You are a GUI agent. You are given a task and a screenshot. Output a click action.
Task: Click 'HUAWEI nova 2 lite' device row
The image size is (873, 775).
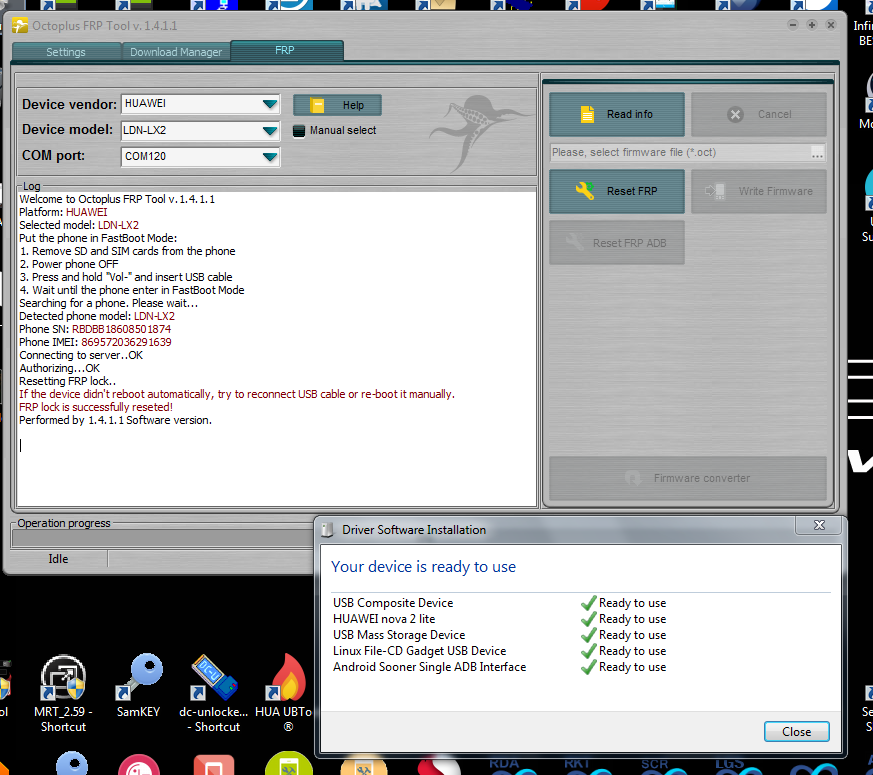tap(384, 619)
